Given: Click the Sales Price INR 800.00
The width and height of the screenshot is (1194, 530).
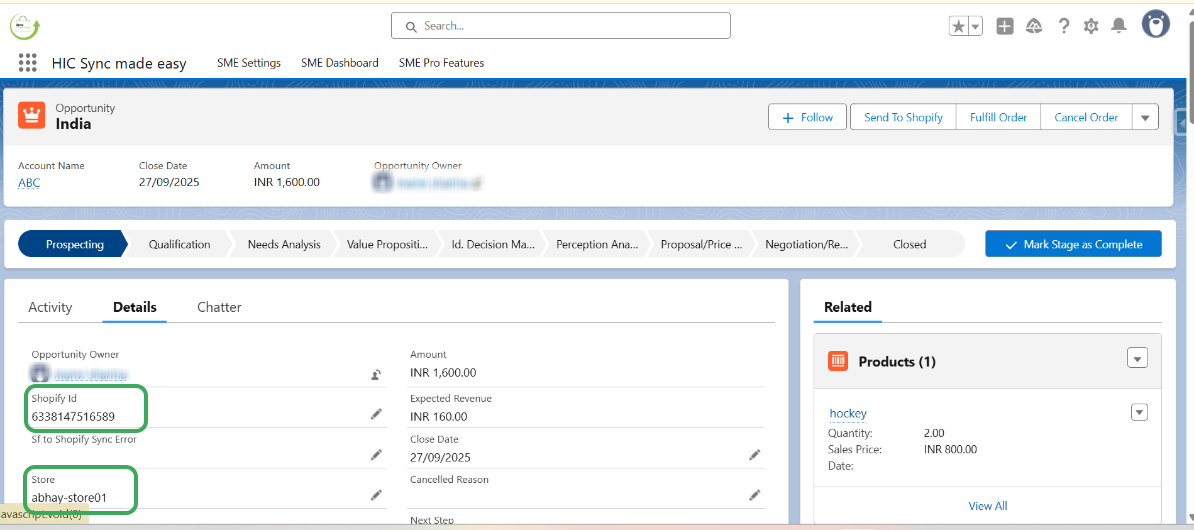Looking at the screenshot, I should tap(950, 449).
